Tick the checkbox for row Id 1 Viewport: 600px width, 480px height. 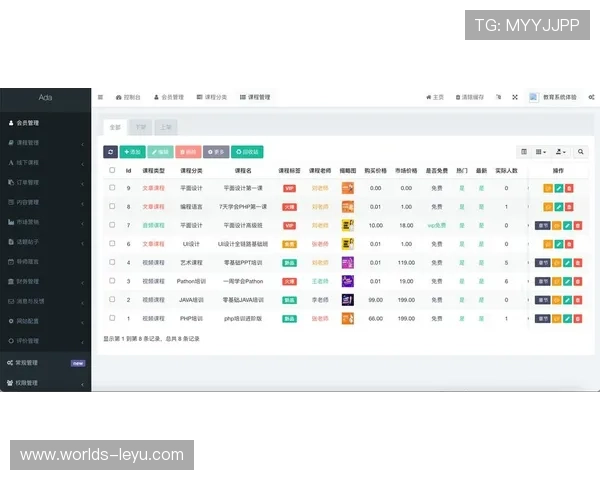[112, 318]
